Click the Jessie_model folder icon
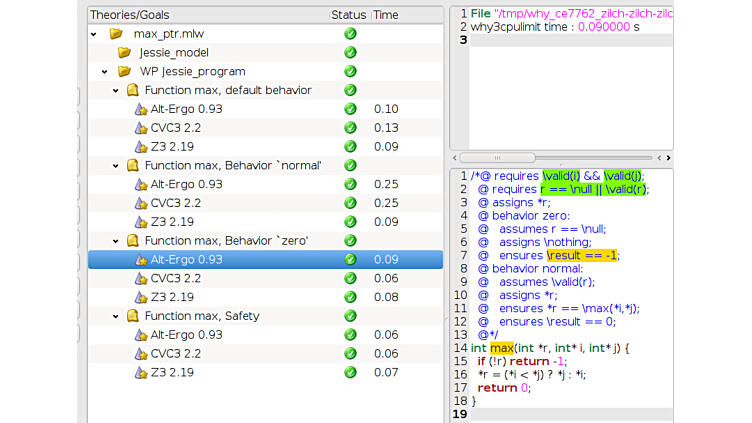The image size is (752, 423). pos(125,52)
